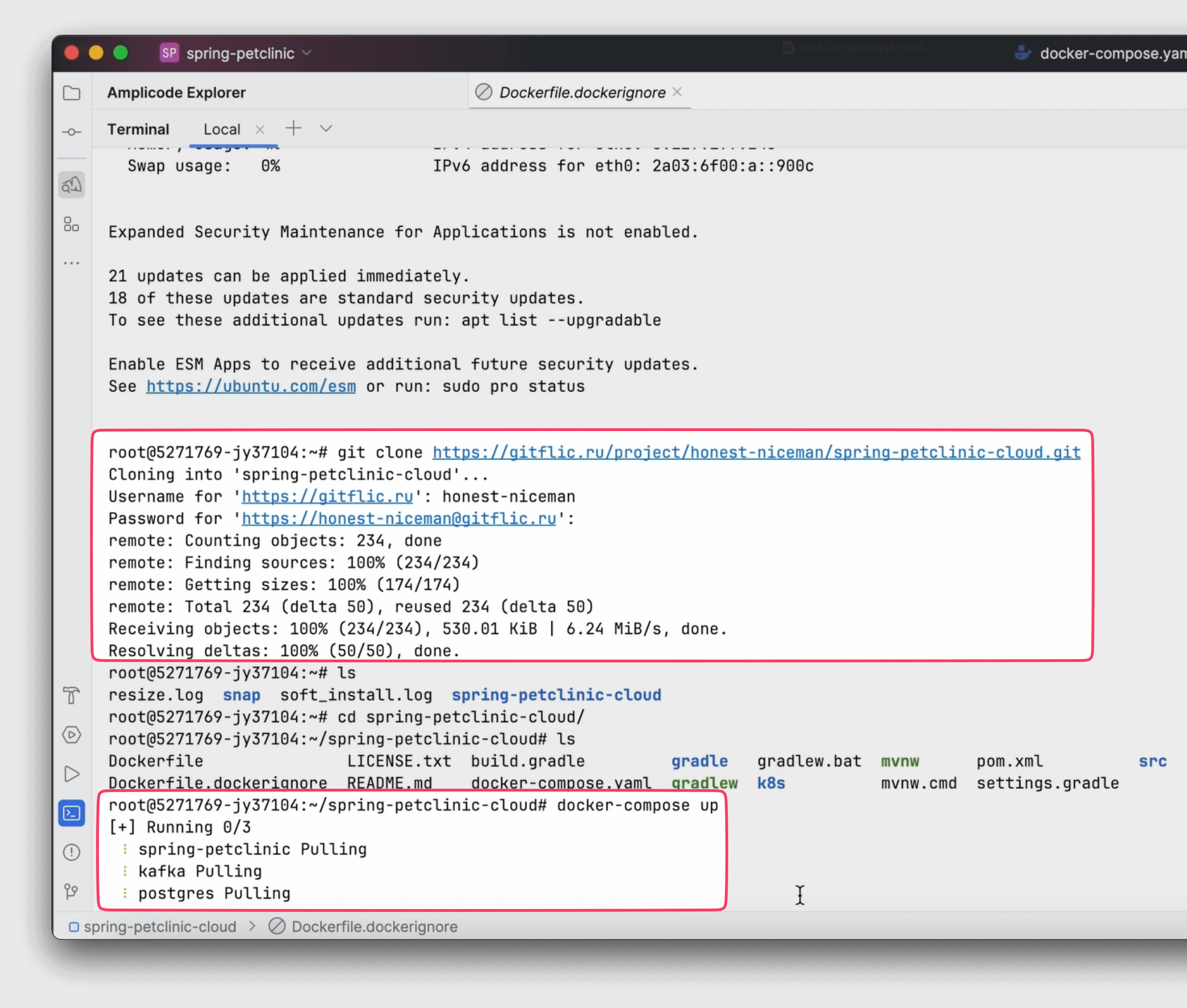Click the Terminal panel title
The width and height of the screenshot is (1187, 1008).
pos(138,130)
